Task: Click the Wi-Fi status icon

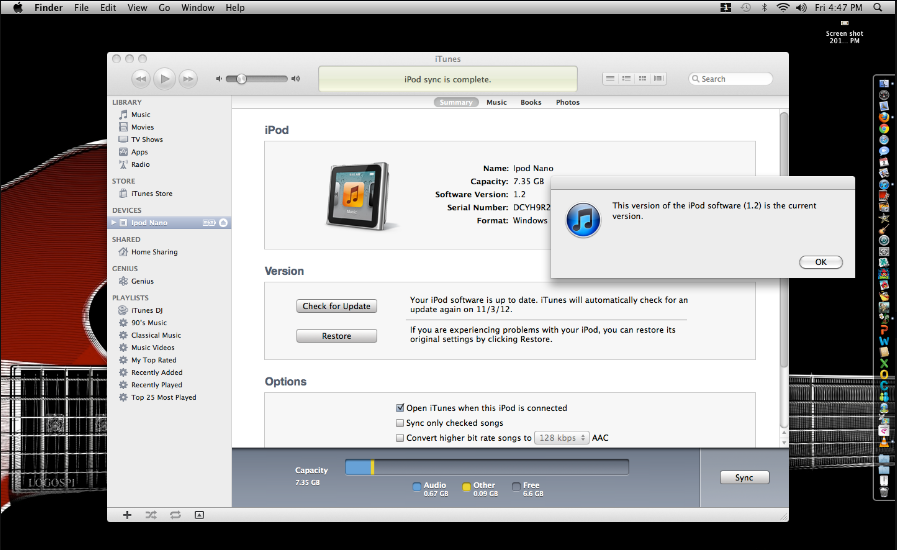Action: click(x=783, y=7)
